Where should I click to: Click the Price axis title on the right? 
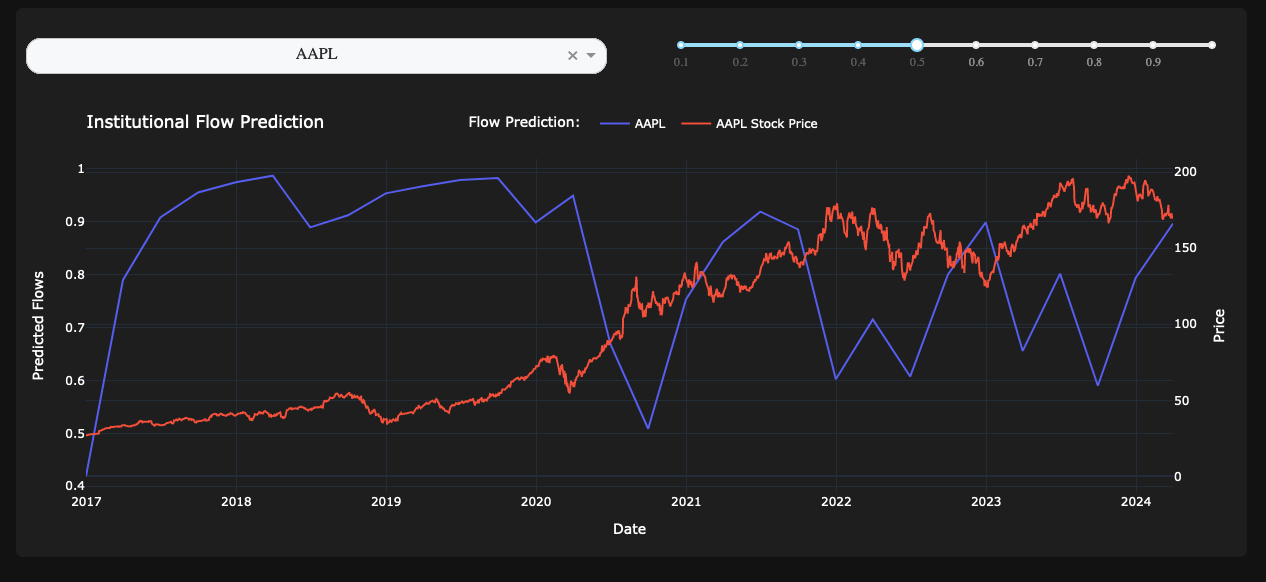pos(1219,326)
